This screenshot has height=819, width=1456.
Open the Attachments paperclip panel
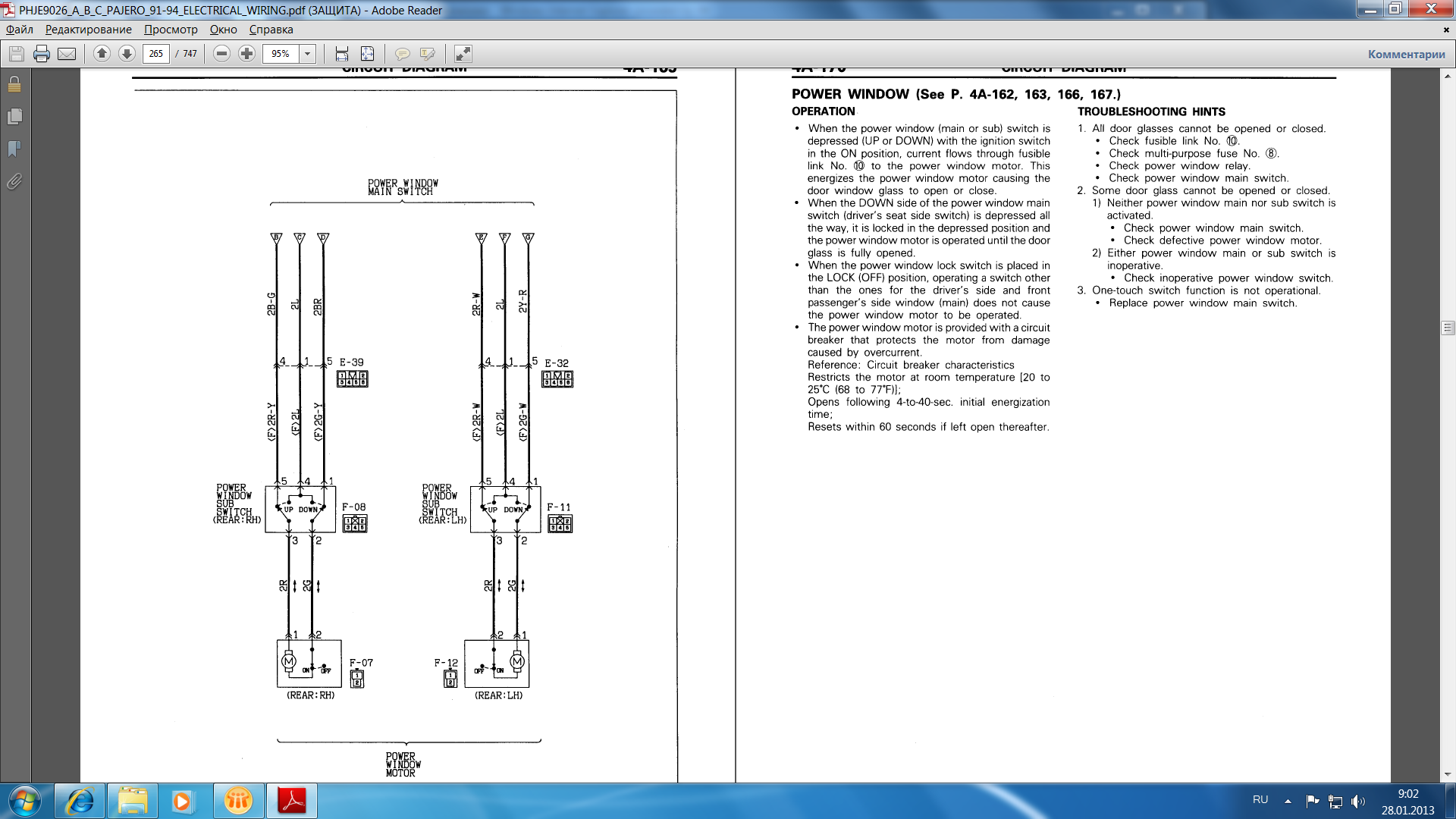click(14, 181)
